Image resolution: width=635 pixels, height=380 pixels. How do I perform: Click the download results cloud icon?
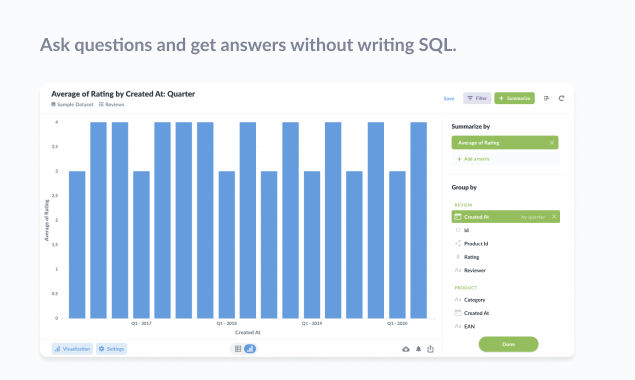[x=405, y=349]
